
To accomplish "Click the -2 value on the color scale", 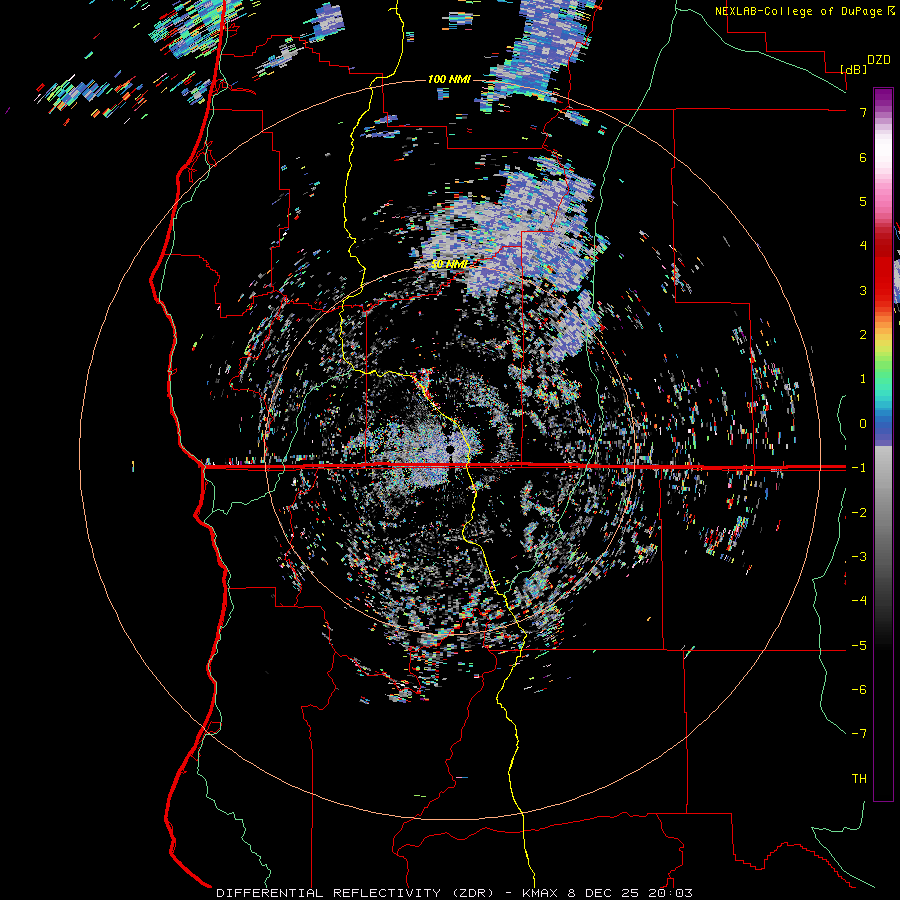I will click(x=859, y=513).
